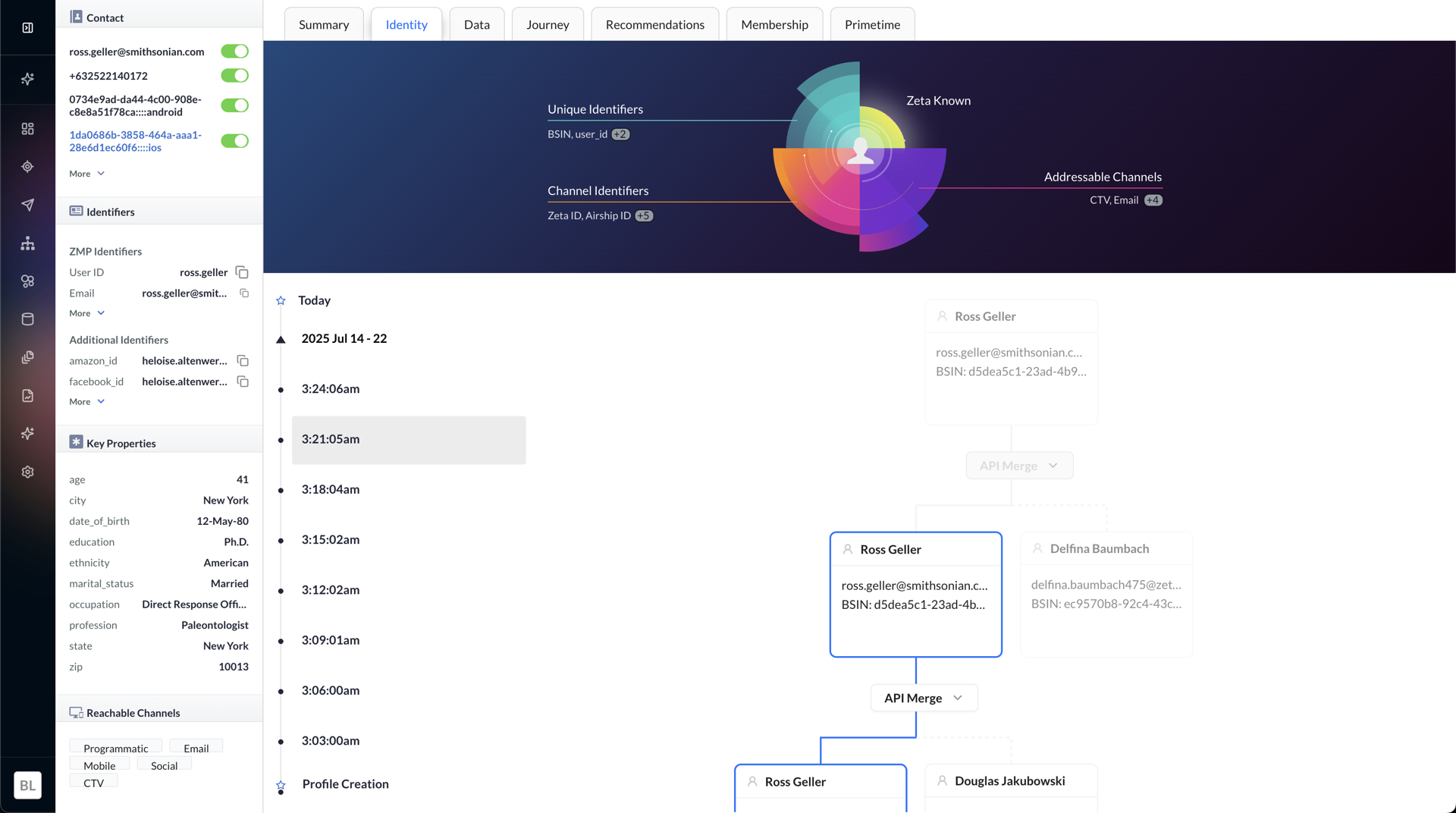Toggle off the ross.geller@smithsonian.com contact switch
The height and width of the screenshot is (813, 1456).
[234, 52]
